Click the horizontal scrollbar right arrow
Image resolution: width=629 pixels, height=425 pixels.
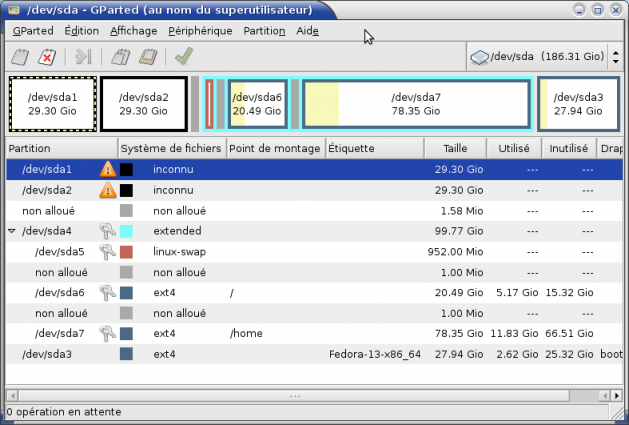click(x=617, y=396)
